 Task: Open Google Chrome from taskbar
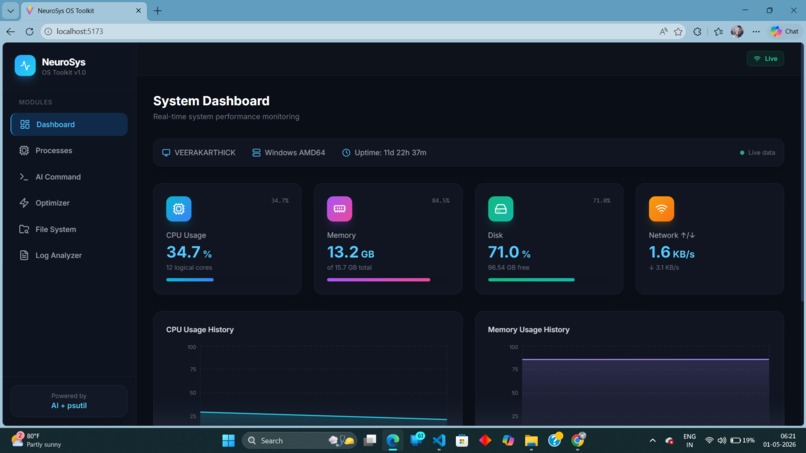pos(578,441)
